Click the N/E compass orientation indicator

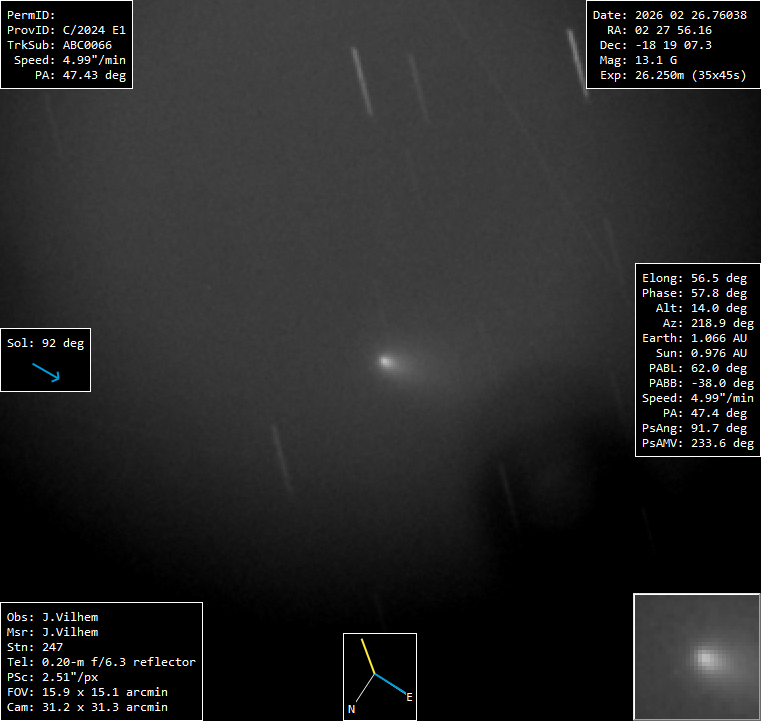point(380,676)
